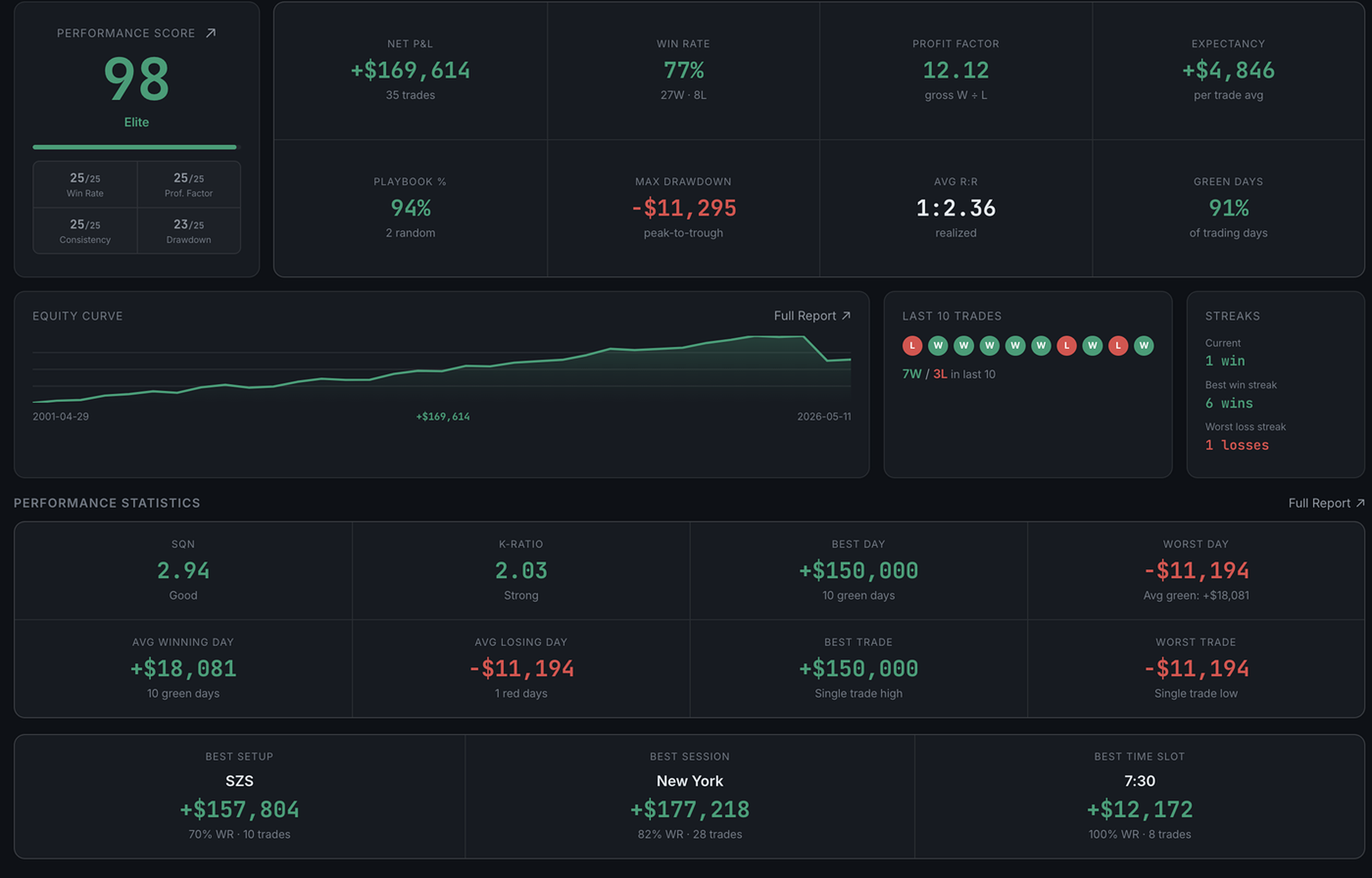Click fourth trade badge in Last 10 Trades

[x=989, y=345]
